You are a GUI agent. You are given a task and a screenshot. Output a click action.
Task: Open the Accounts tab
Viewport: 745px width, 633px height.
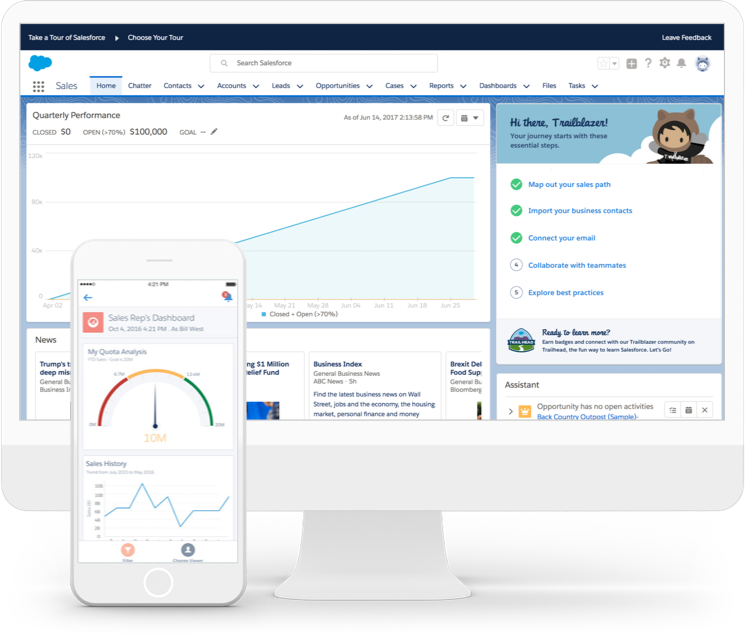tap(231, 86)
